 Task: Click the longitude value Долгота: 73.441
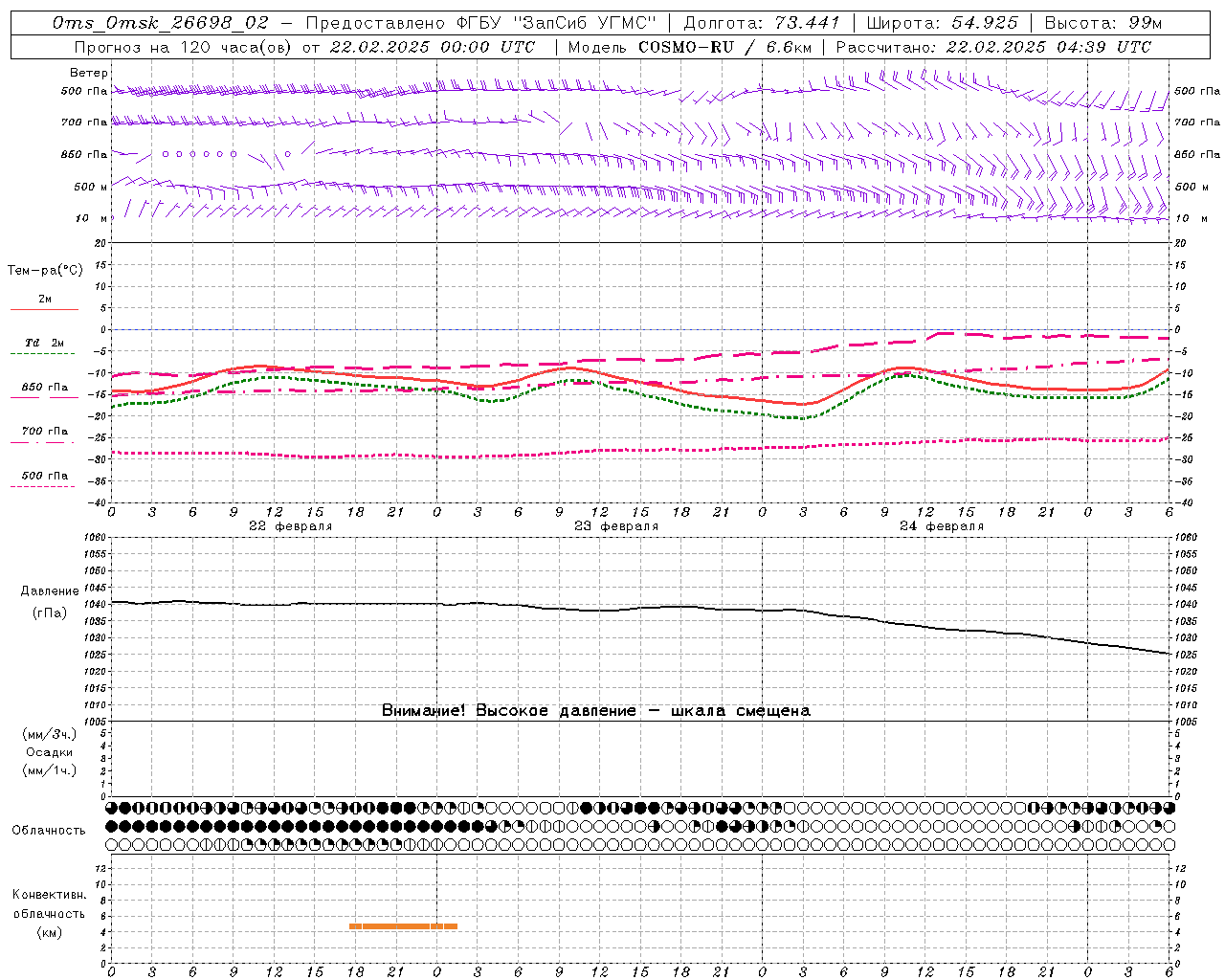point(762,22)
